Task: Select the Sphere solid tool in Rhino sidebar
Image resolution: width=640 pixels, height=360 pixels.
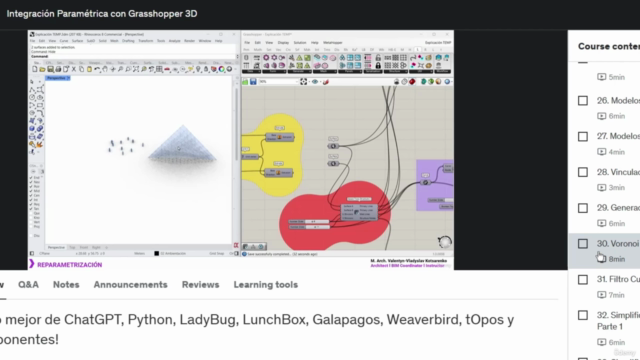Action: click(32, 129)
